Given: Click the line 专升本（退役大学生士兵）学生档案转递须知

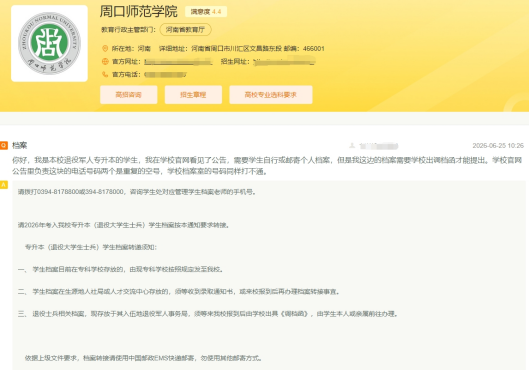Looking at the screenshot, I should [x=91, y=247].
